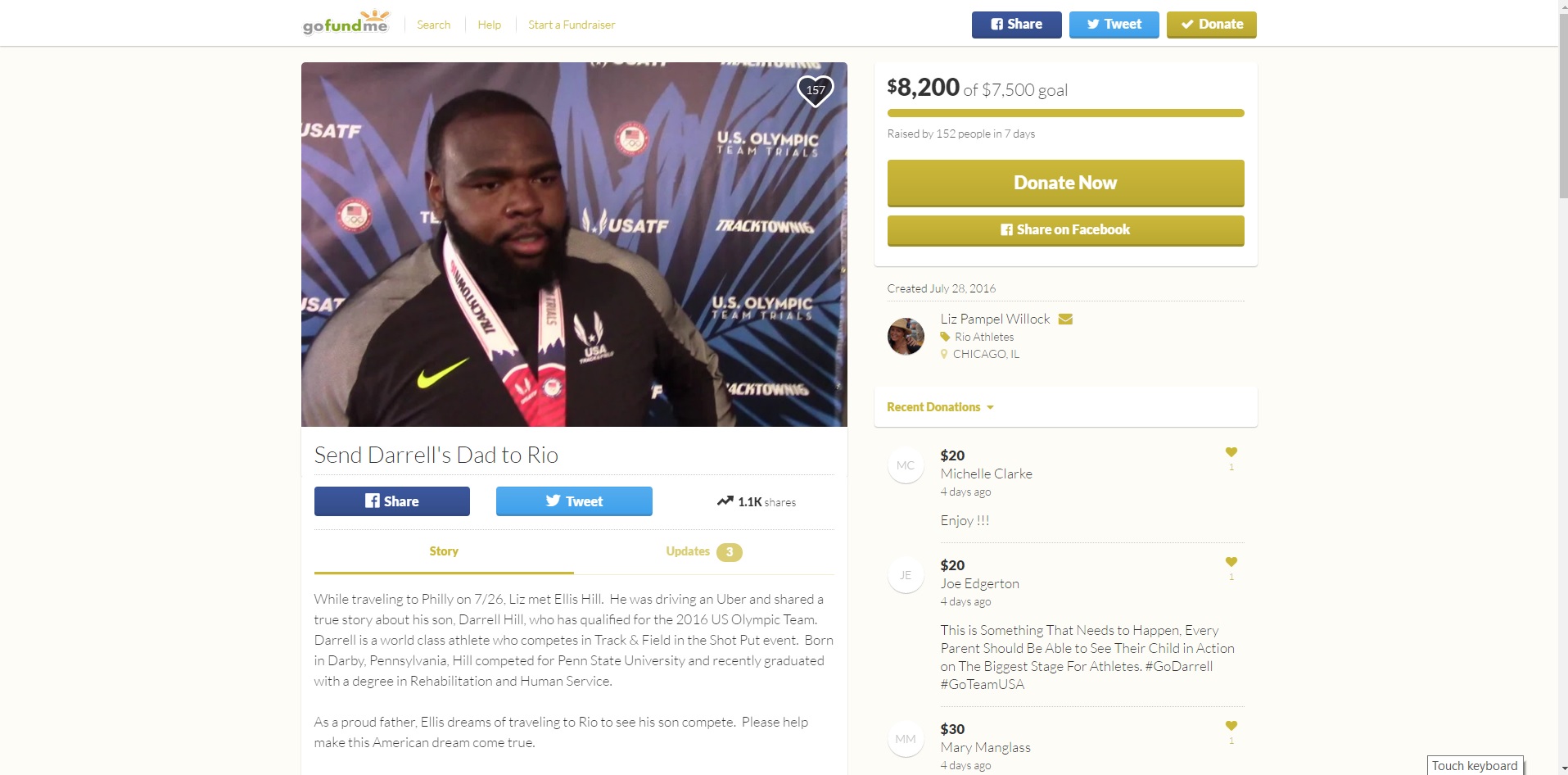Click Liz Pampel Willock's profile photo

pos(906,336)
